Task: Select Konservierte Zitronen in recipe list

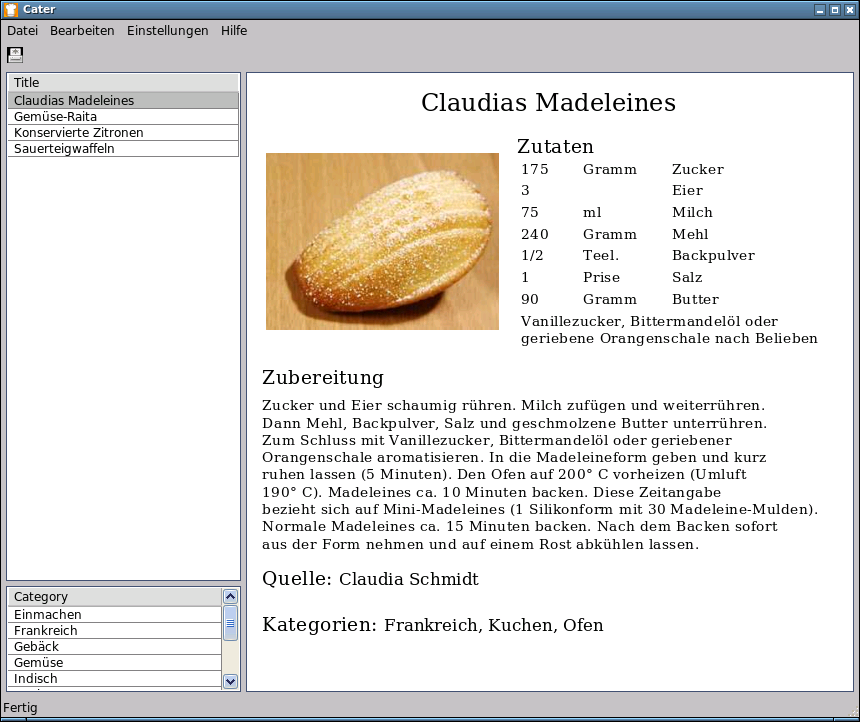Action: (x=78, y=133)
